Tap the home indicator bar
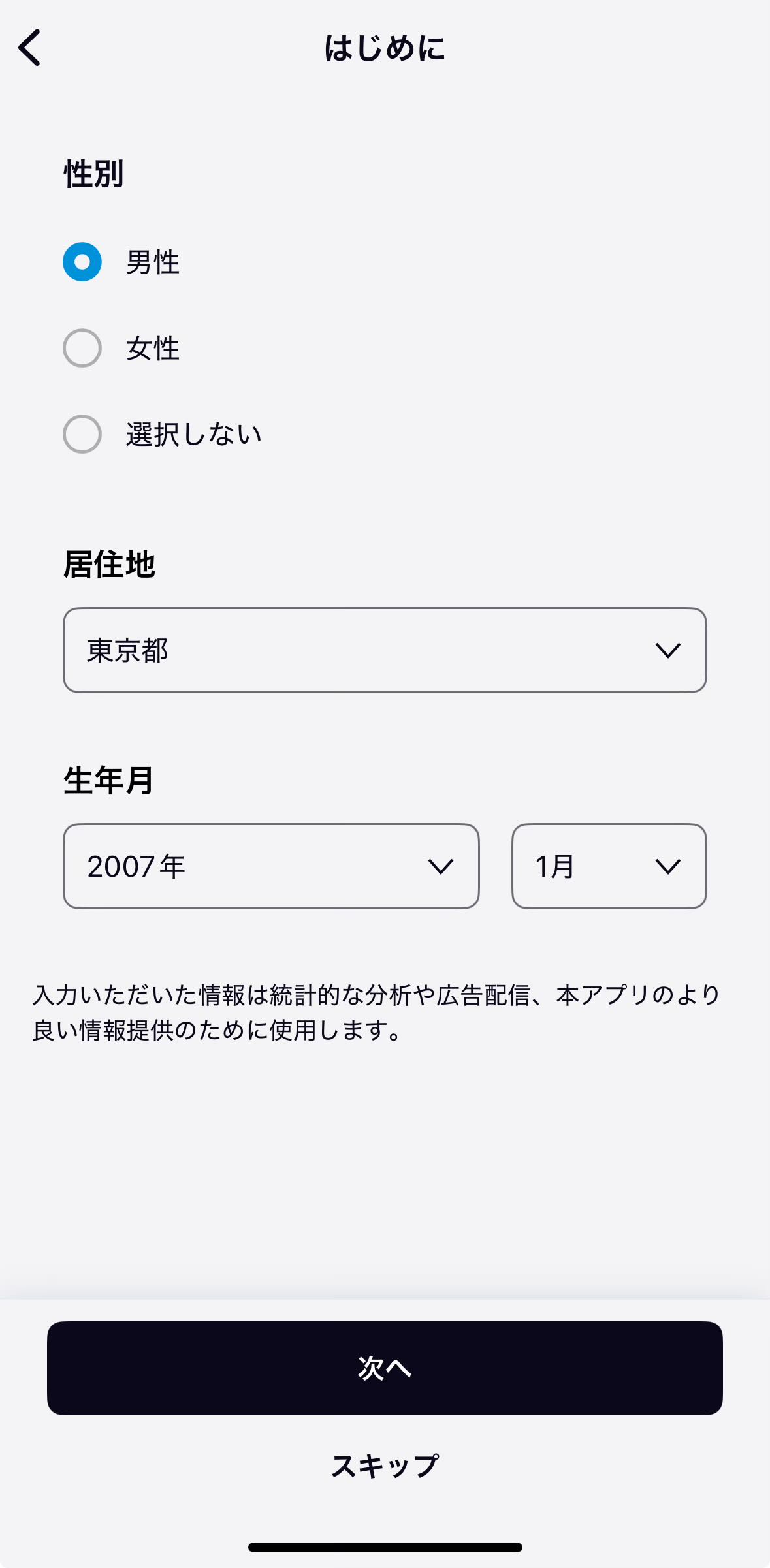The width and height of the screenshot is (770, 1568). [x=385, y=1547]
